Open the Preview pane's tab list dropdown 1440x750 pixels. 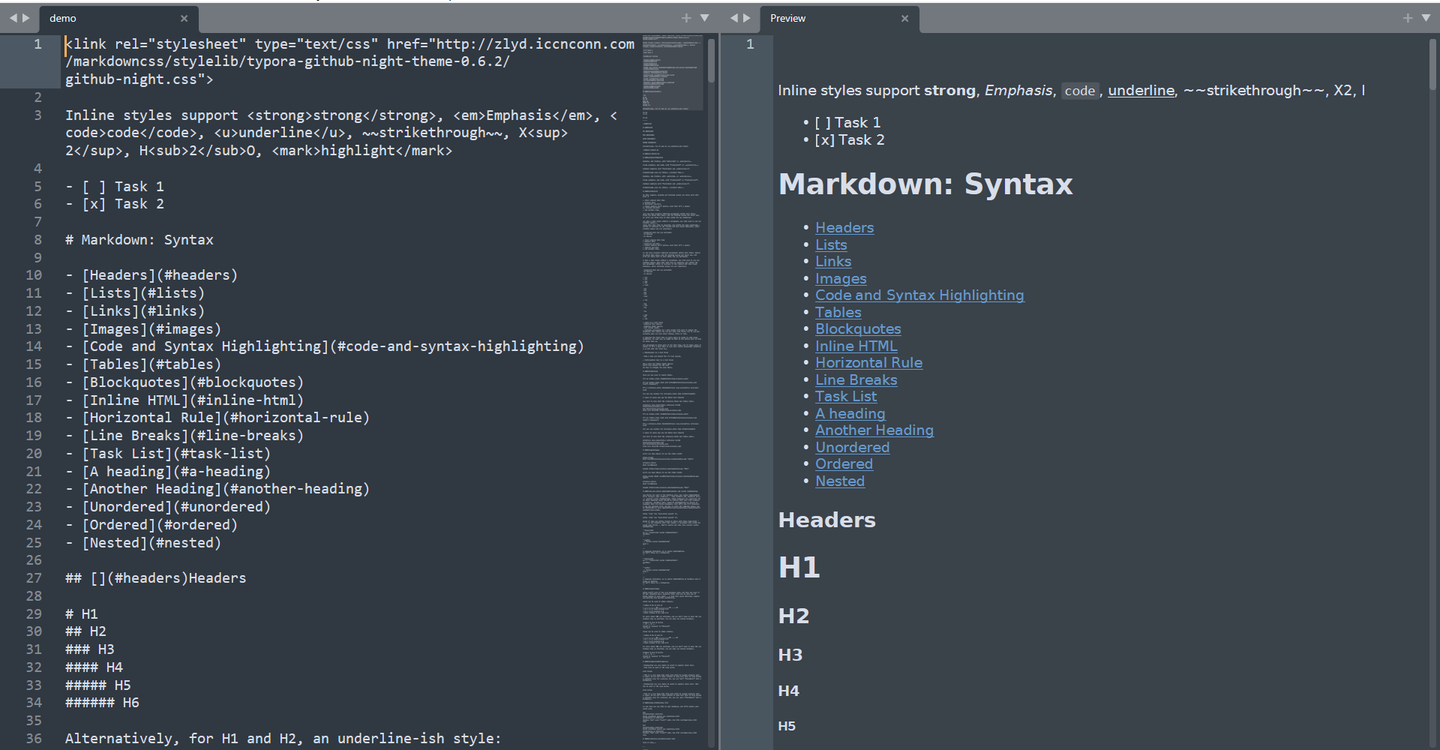coord(1425,18)
